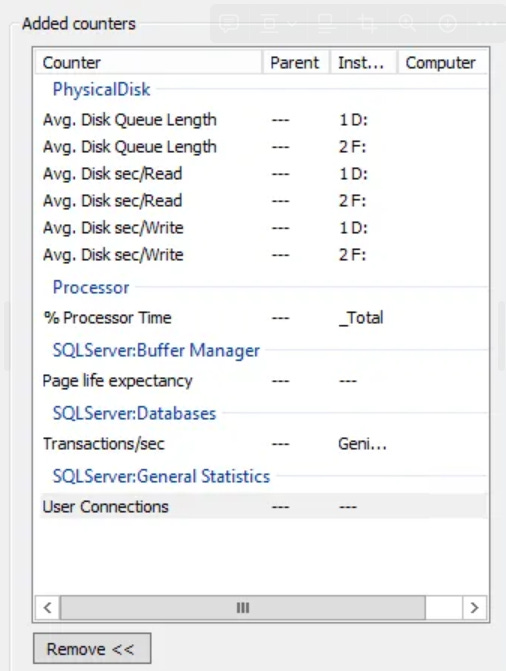Select the Page life expectancy counter

coord(263,380)
